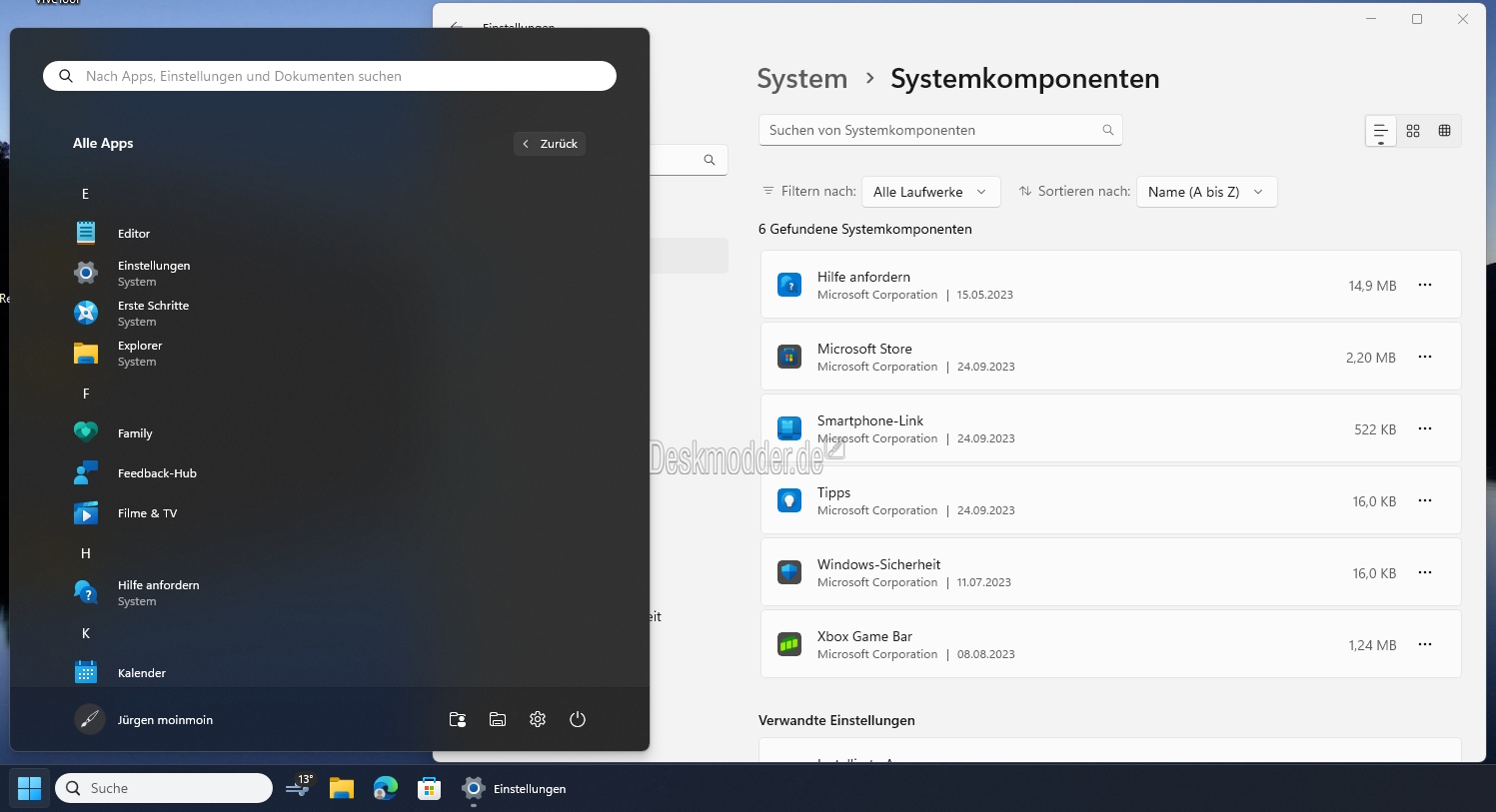Open more options for Xbox Game Bar

(x=1425, y=644)
